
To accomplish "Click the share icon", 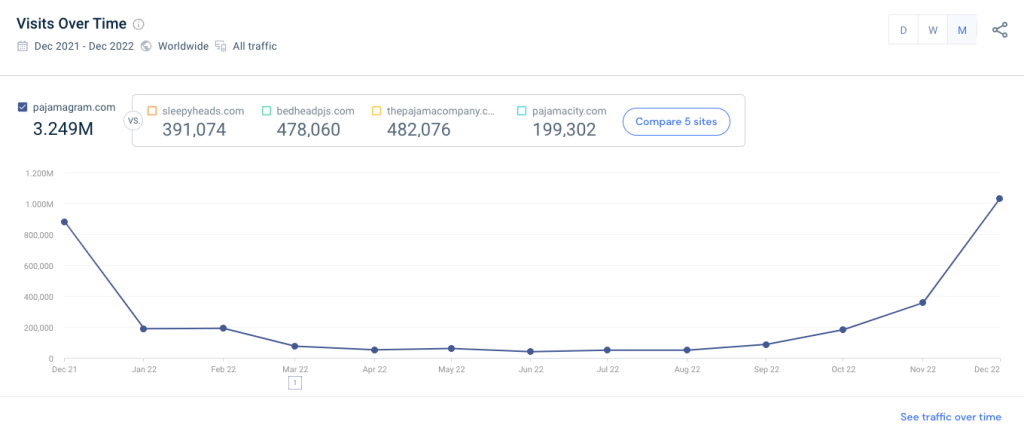I will [999, 30].
